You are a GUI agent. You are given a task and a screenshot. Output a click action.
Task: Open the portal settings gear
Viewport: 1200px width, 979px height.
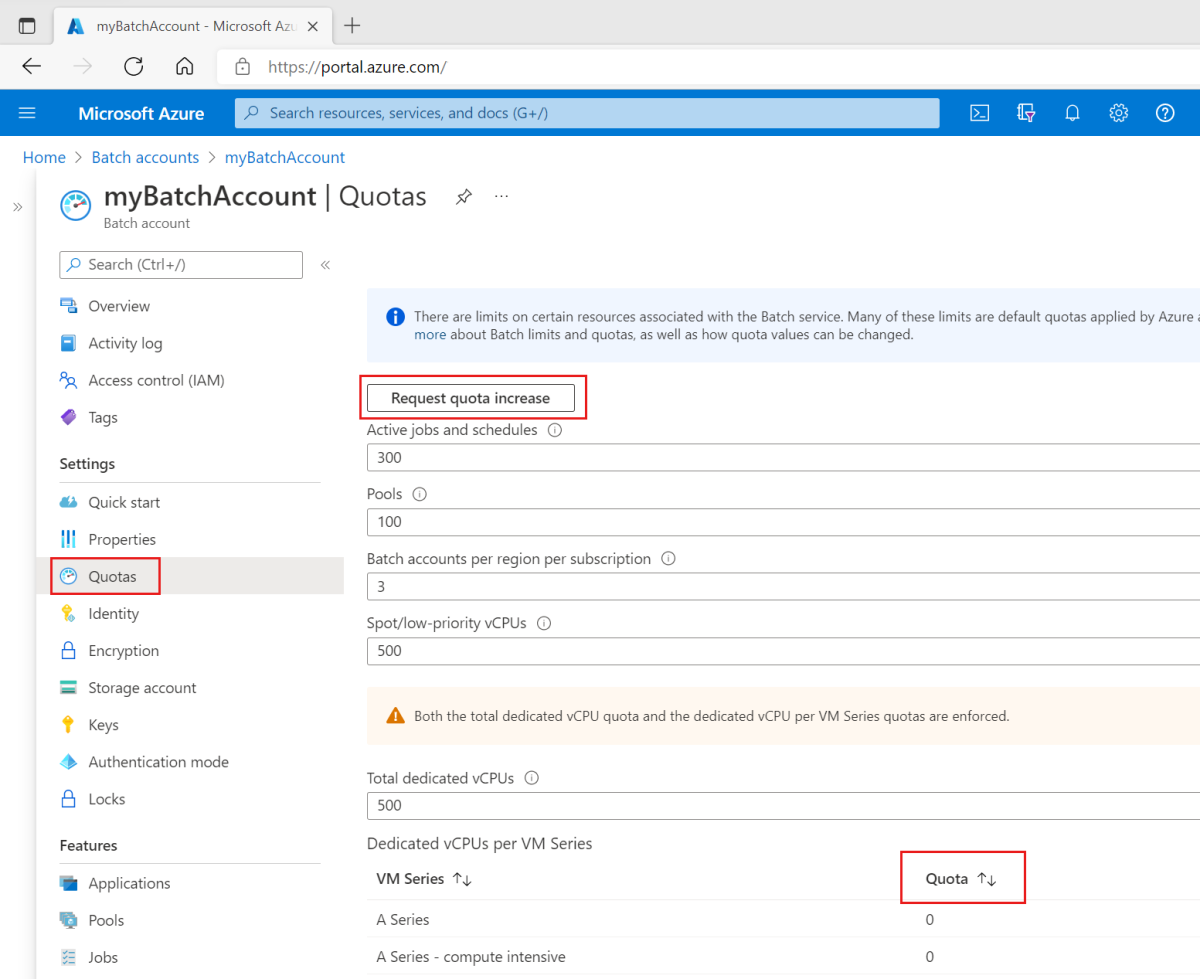pyautogui.click(x=1118, y=112)
